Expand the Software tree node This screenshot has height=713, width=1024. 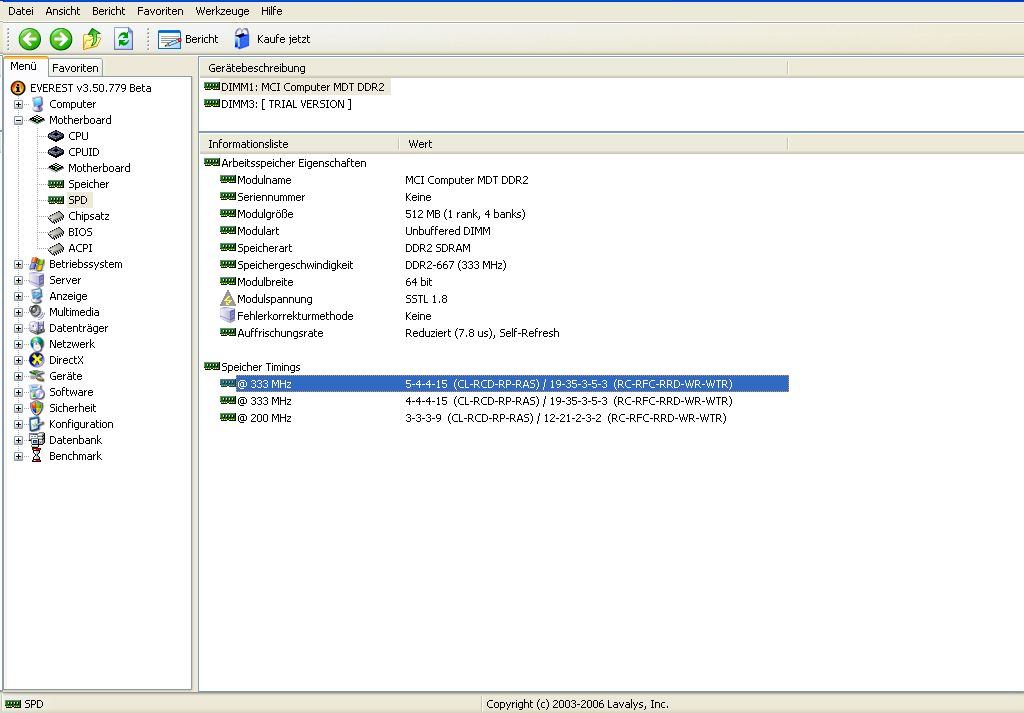pos(18,392)
